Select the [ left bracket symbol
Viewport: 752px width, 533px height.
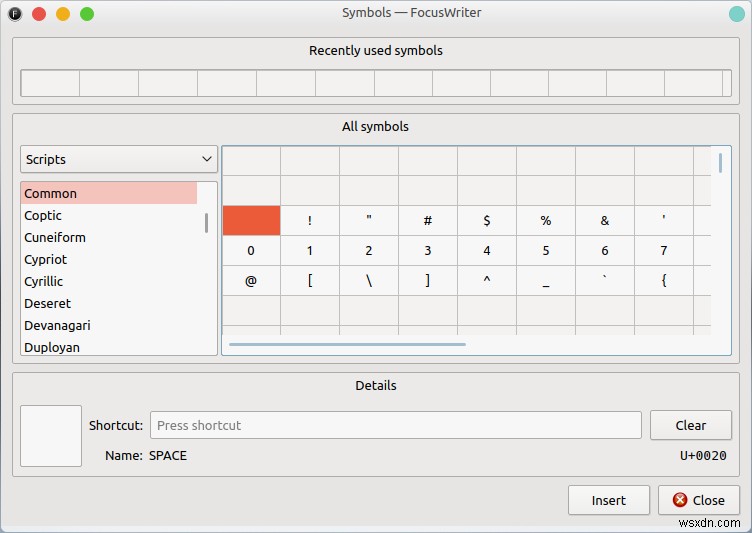(310, 281)
